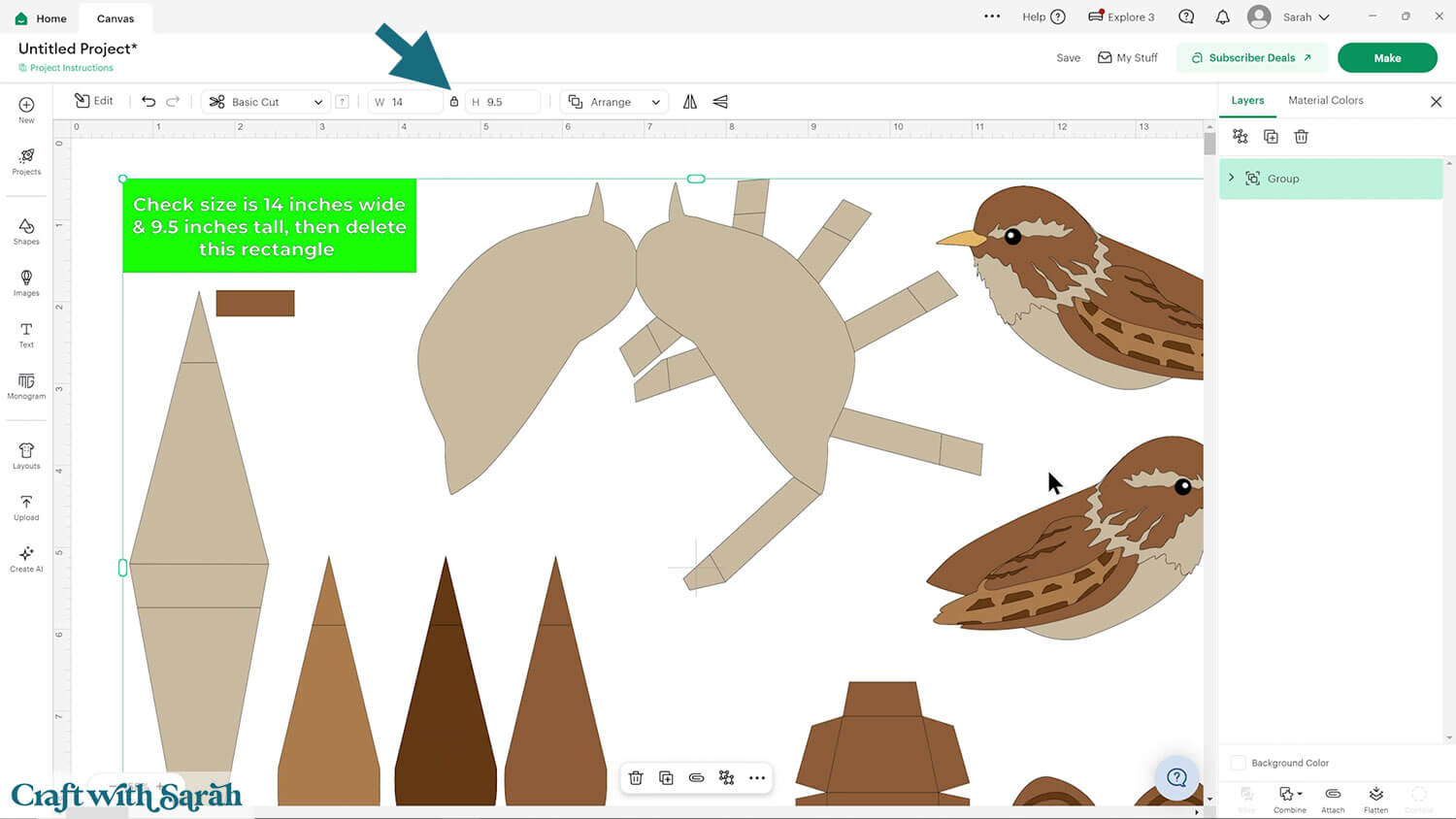Switch to the Home tab
The height and width of the screenshot is (819, 1456).
pyautogui.click(x=41, y=18)
